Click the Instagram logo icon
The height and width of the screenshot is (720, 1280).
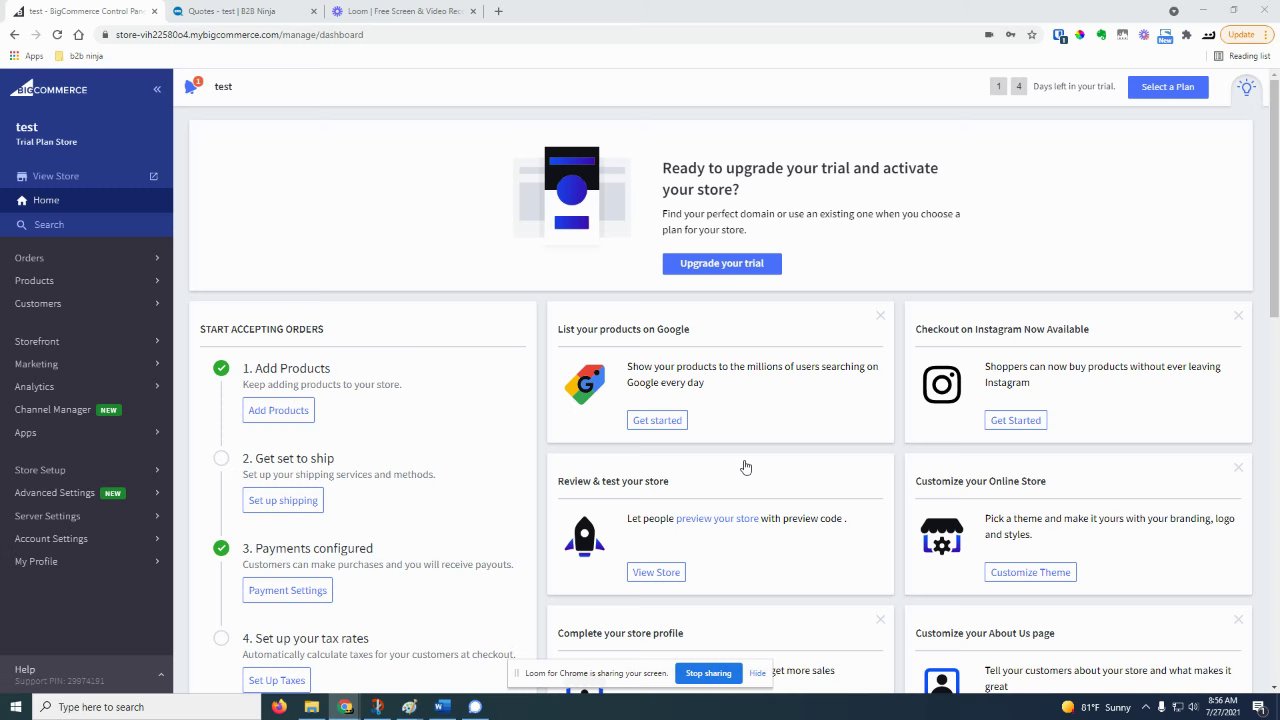pos(941,384)
